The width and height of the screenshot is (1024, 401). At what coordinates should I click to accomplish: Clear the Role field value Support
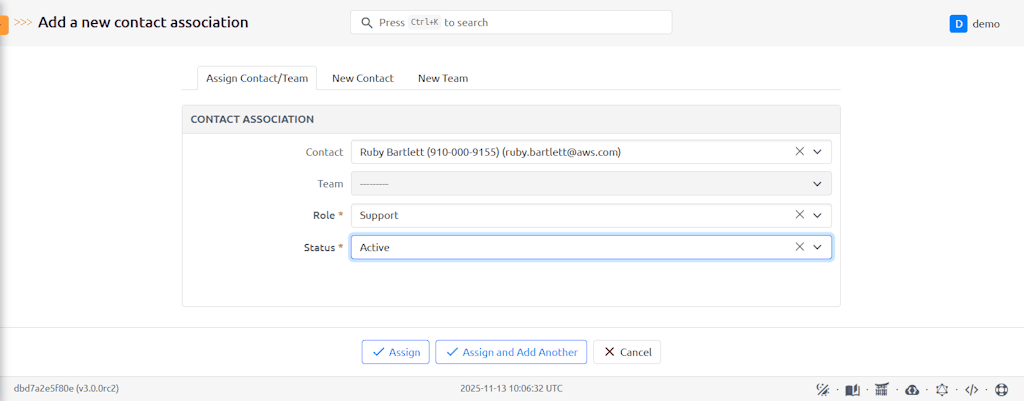pos(799,215)
